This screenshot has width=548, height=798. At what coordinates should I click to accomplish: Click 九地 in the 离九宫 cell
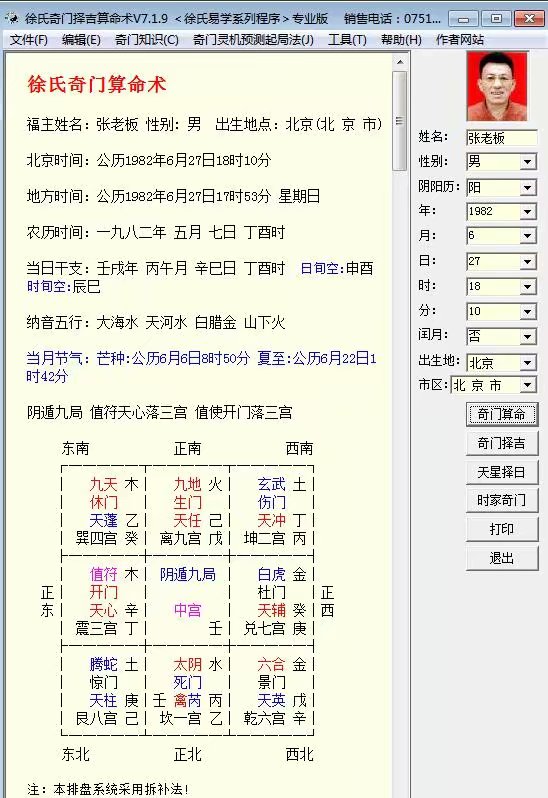click(188, 484)
